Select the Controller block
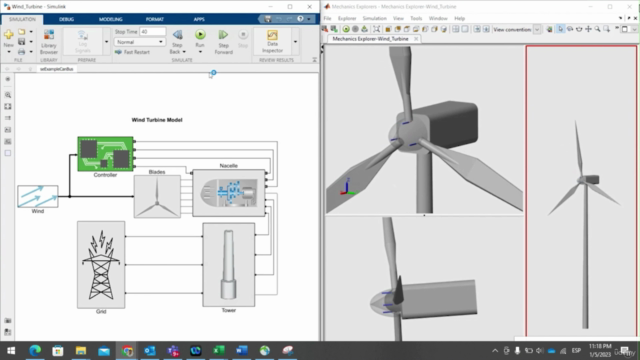This screenshot has height=360, width=640. point(105,154)
